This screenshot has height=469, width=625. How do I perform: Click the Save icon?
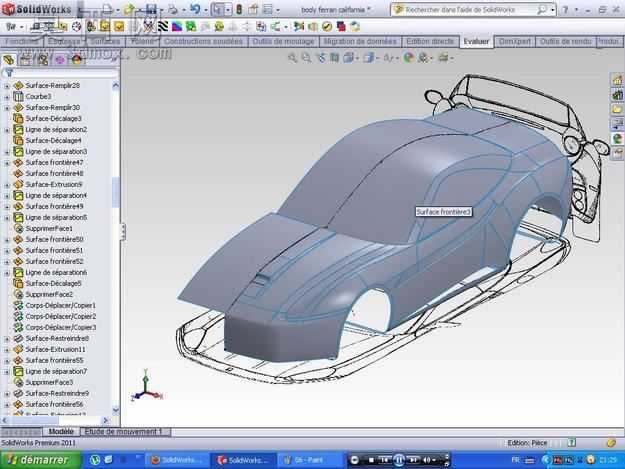pos(151,9)
